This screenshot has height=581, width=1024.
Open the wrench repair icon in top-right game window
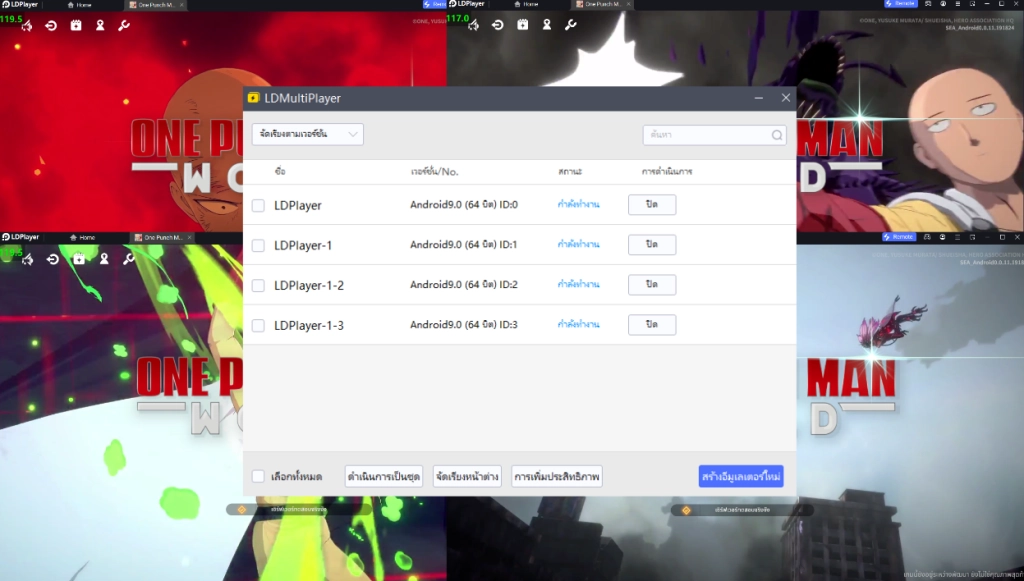[x=570, y=25]
